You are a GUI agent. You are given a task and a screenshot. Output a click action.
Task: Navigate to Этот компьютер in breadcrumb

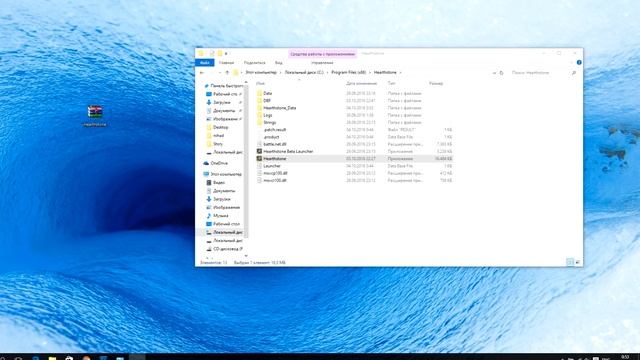pyautogui.click(x=261, y=73)
